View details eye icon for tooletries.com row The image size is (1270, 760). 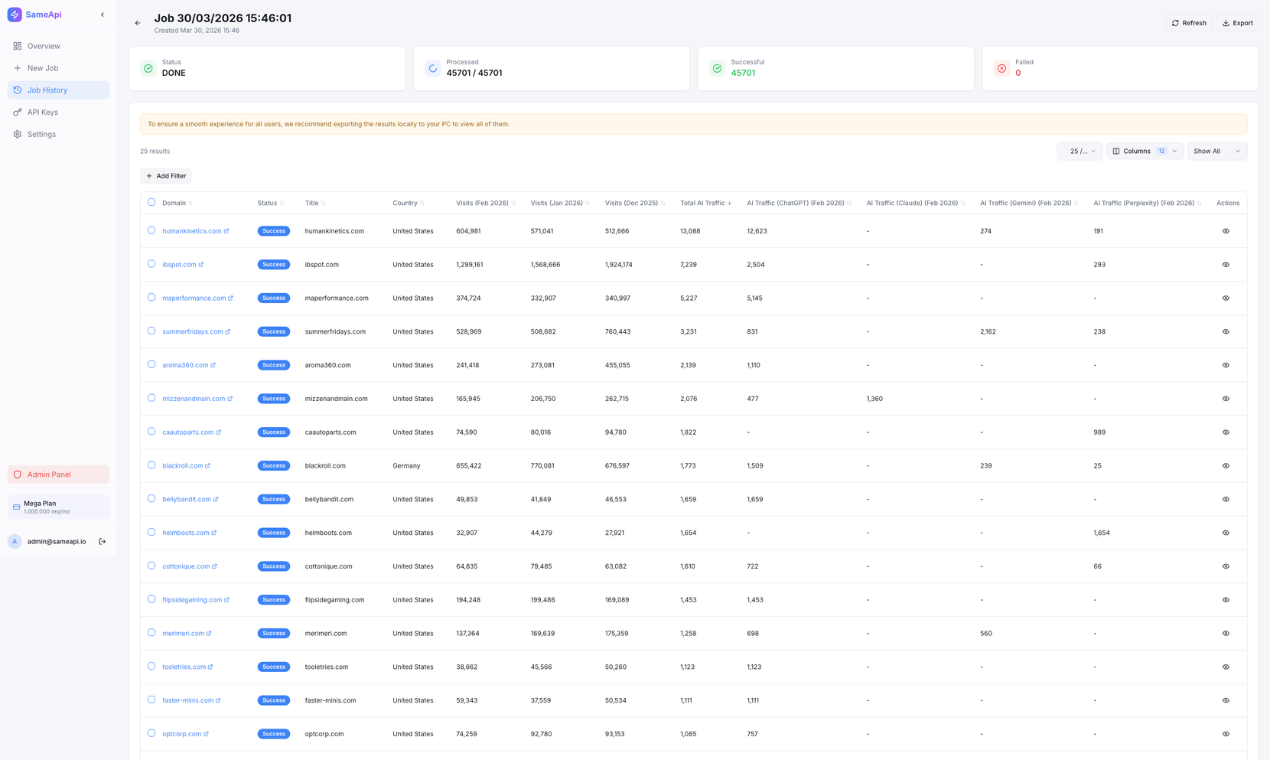click(x=1226, y=667)
